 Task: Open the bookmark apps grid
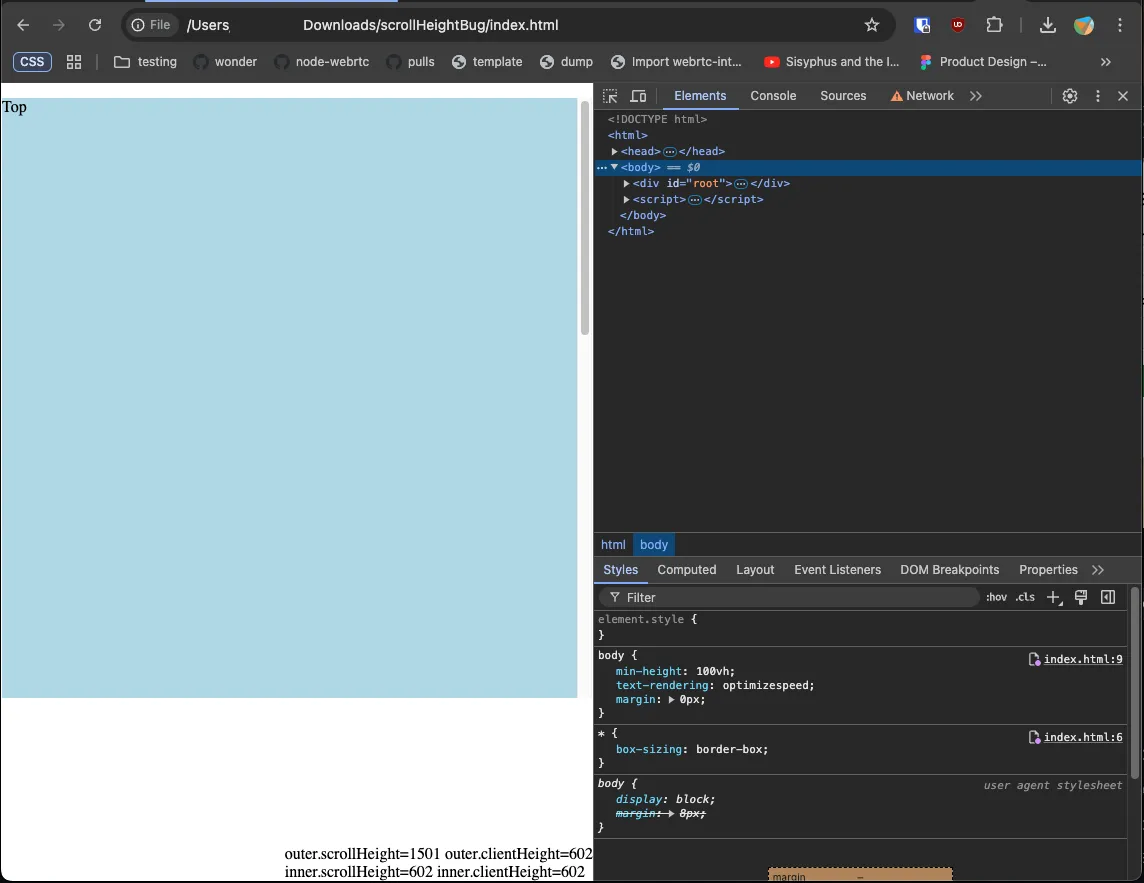(74, 62)
